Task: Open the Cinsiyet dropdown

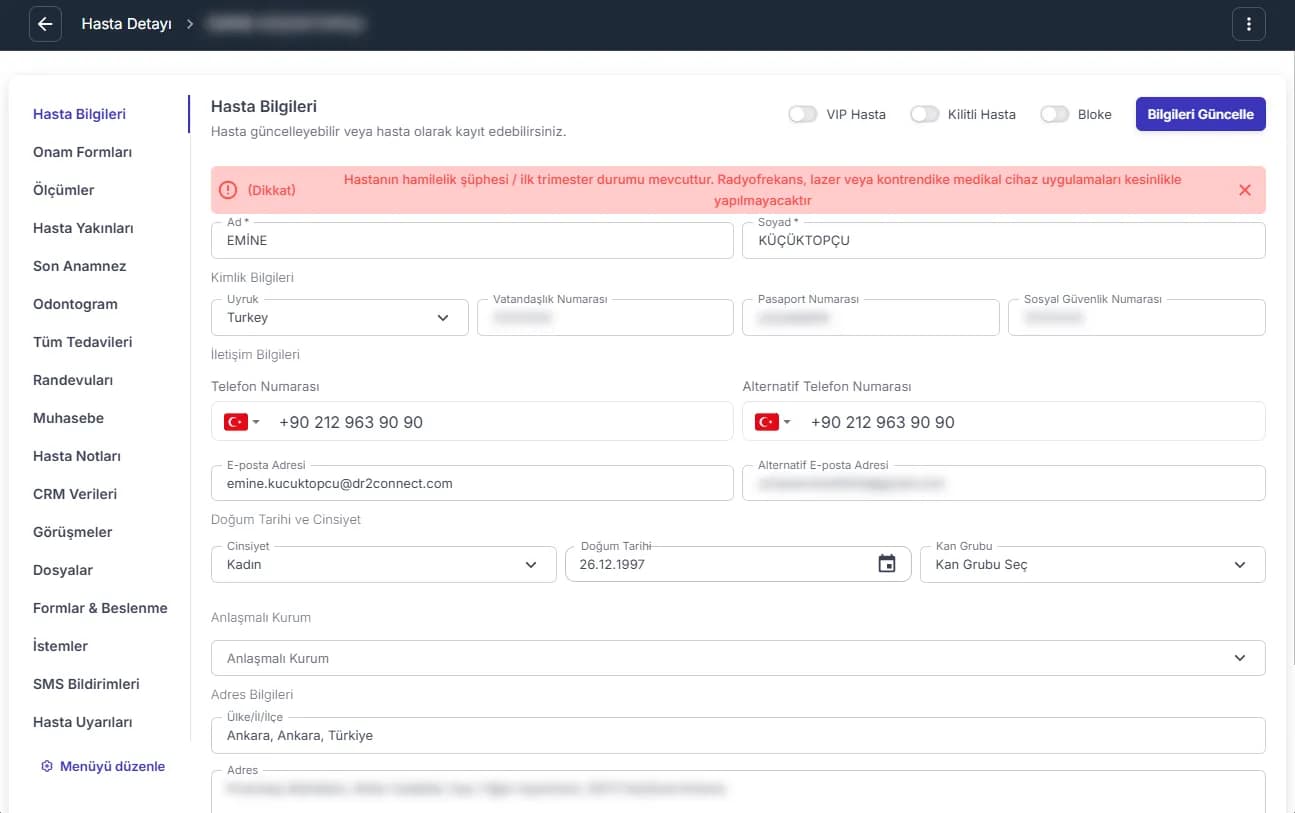Action: pos(384,564)
